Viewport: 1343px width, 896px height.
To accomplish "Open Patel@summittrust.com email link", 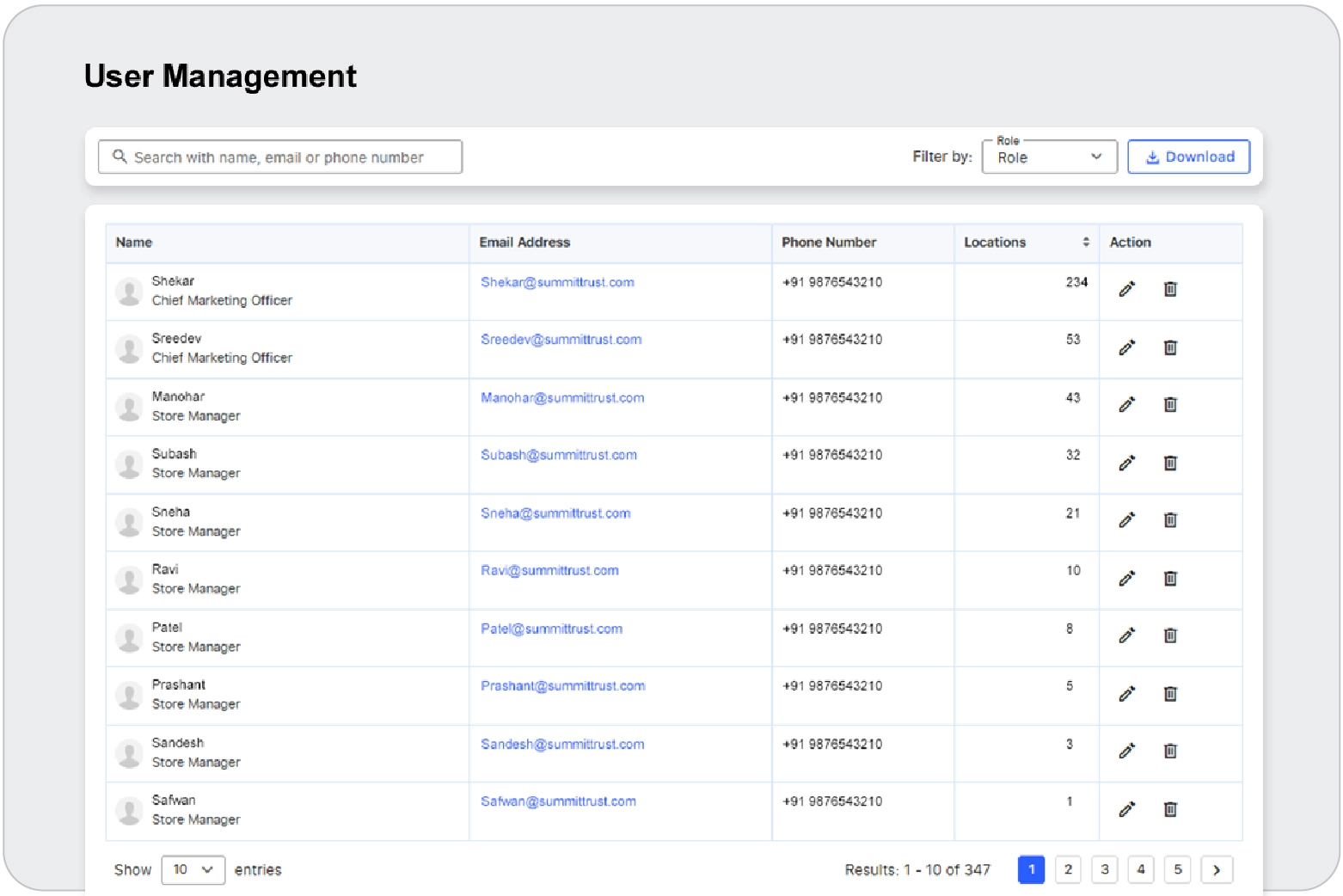I will point(551,629).
